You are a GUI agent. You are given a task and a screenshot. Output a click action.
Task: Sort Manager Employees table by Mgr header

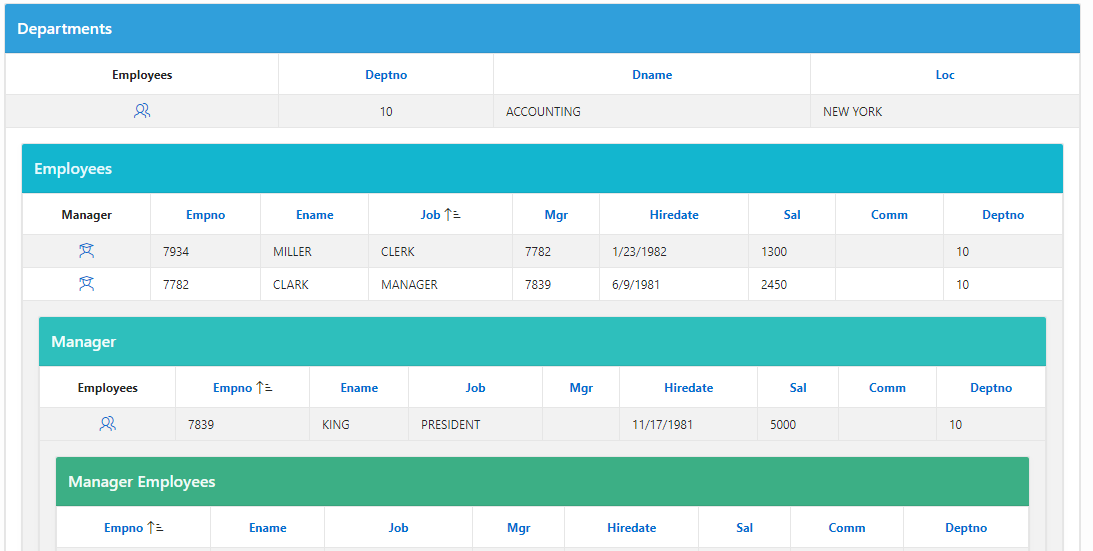pos(519,528)
